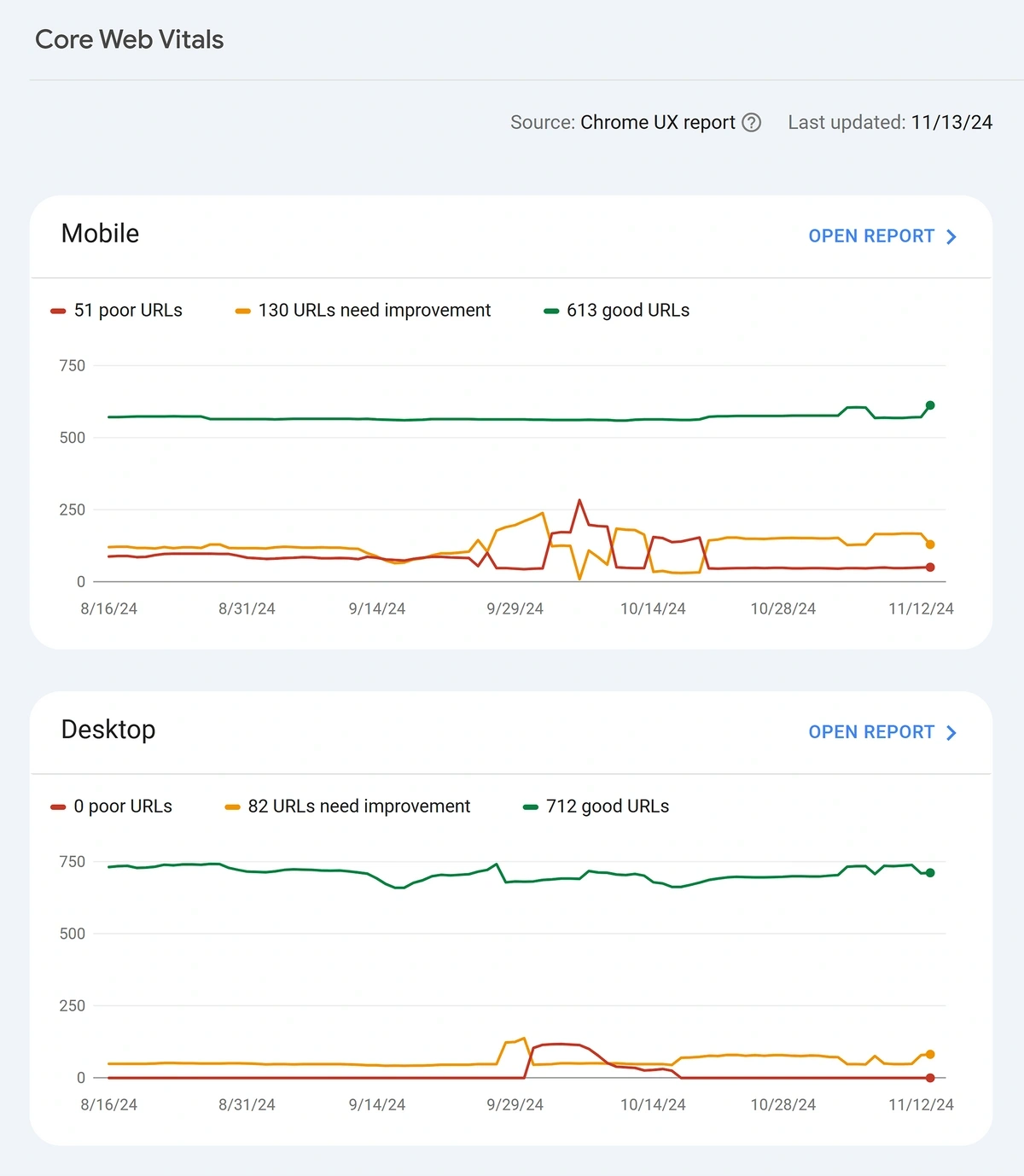Click the red poor URLs legend marker in Mobile

click(x=58, y=311)
